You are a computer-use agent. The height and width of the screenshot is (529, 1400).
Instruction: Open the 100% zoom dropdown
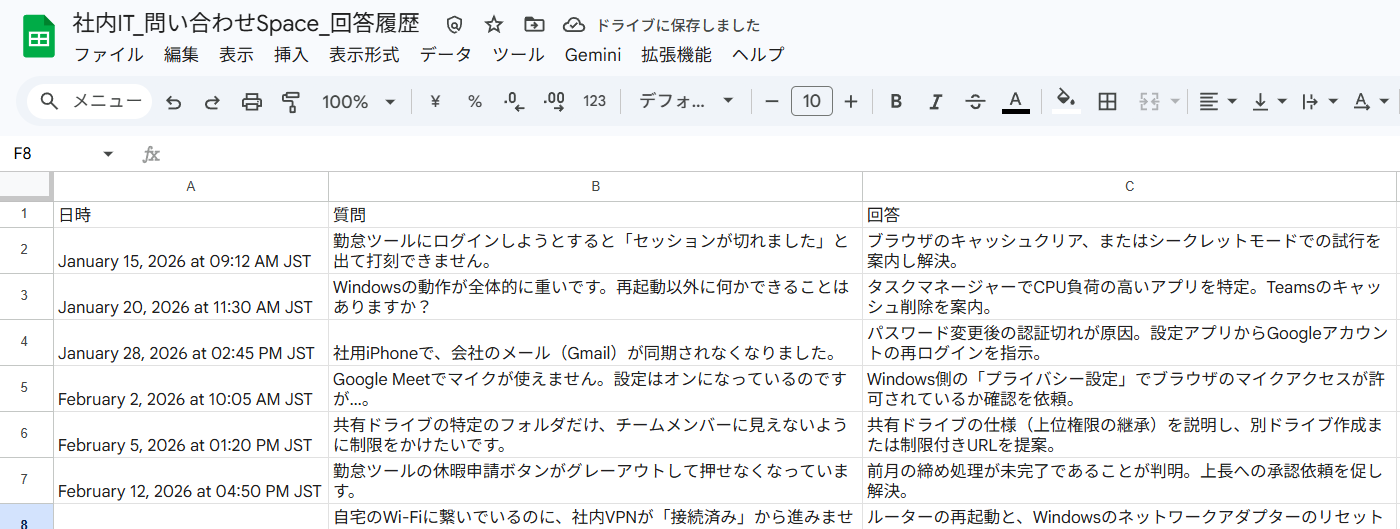pos(359,101)
